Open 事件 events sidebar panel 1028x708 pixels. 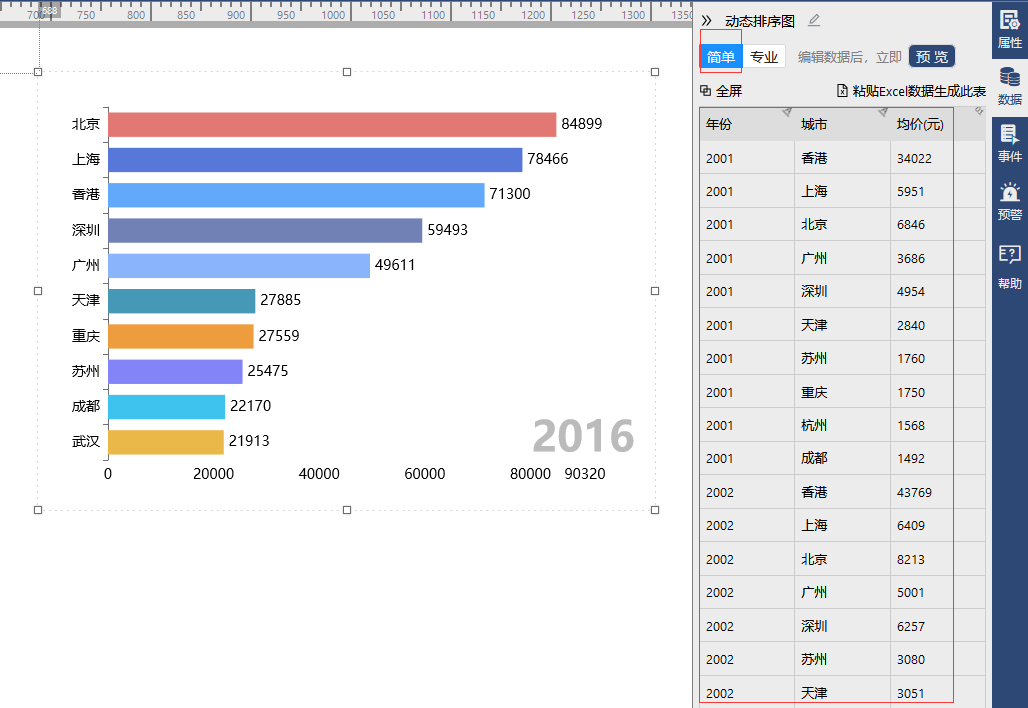(1010, 142)
